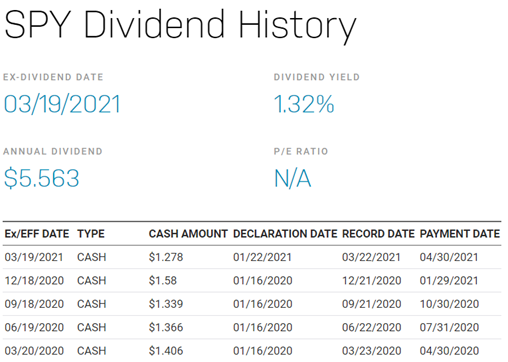Click the SPY Dividend History heading
This screenshot has width=508, height=362.
pos(180,26)
